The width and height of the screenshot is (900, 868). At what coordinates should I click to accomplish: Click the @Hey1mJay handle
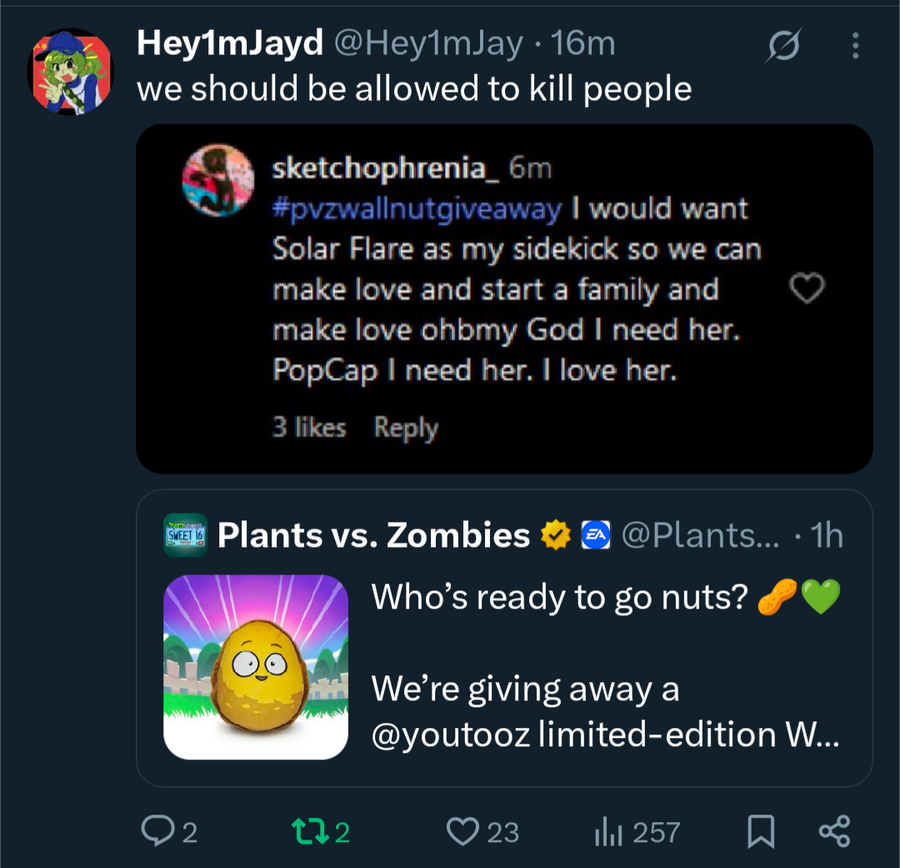[428, 43]
